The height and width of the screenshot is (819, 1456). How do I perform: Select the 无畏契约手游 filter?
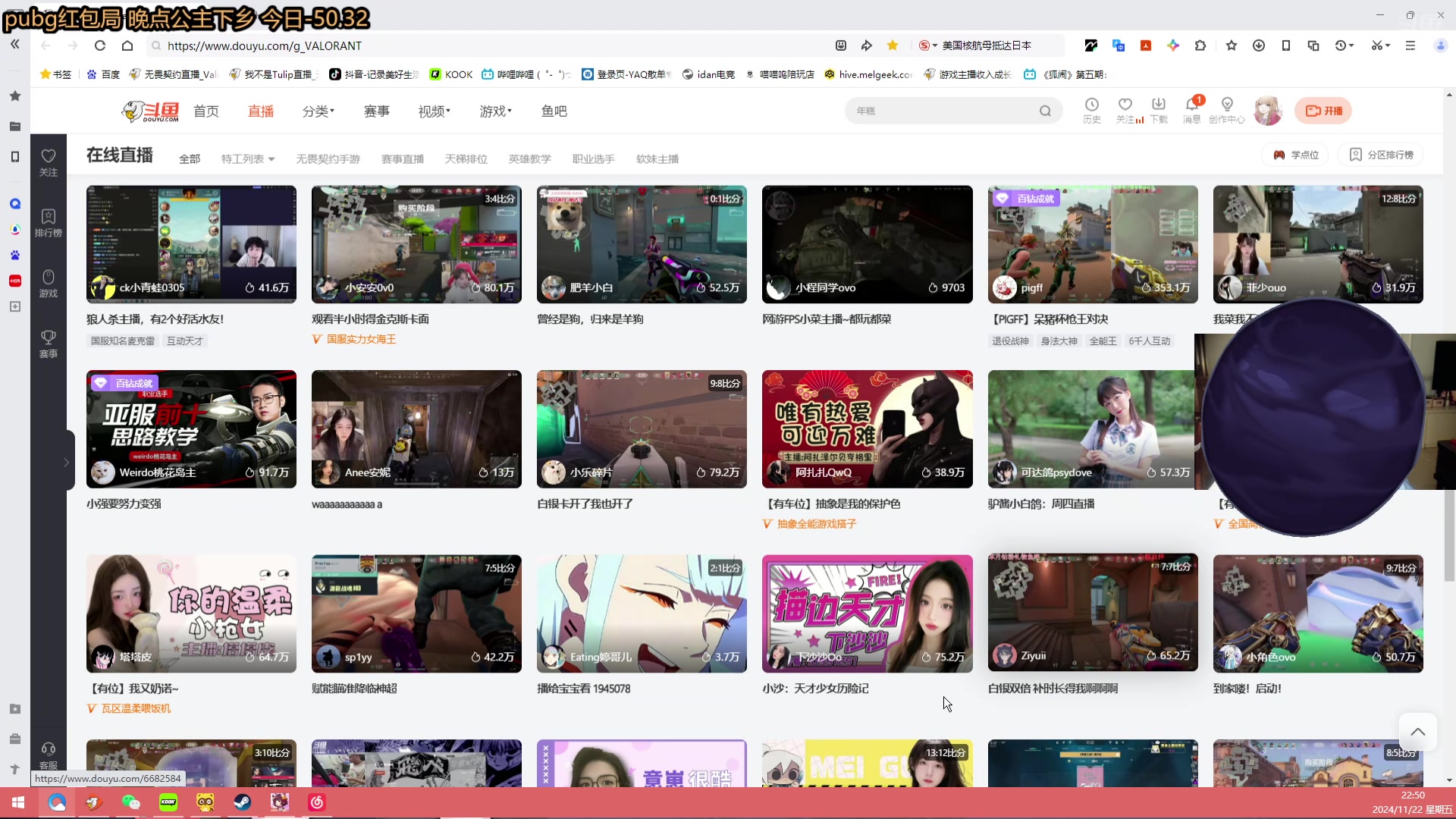click(x=328, y=159)
